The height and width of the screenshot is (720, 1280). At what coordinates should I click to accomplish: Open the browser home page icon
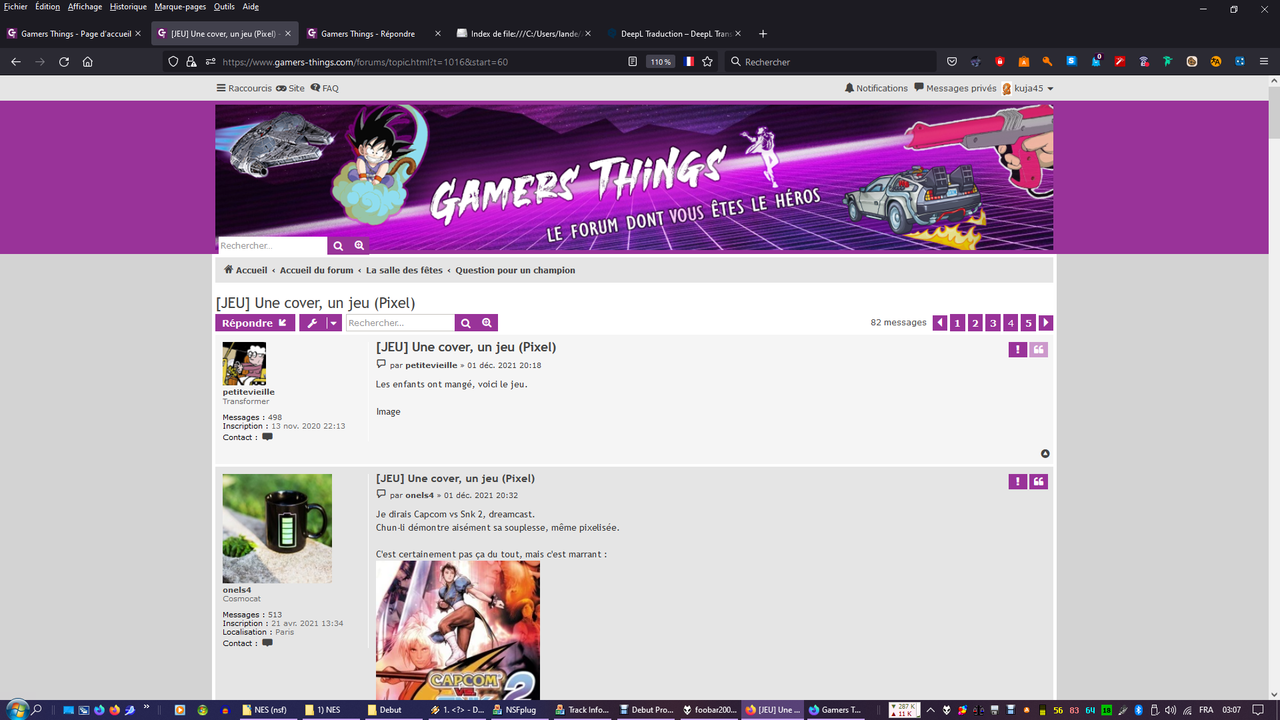pyautogui.click(x=88, y=61)
